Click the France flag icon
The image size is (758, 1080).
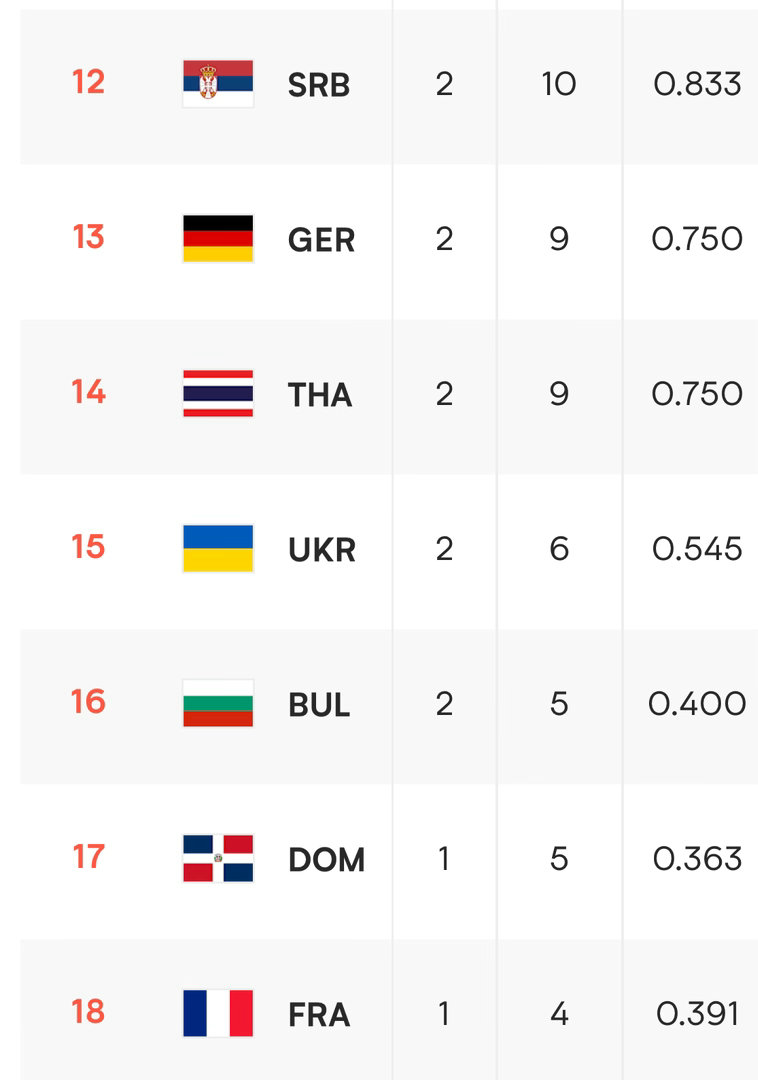218,1014
